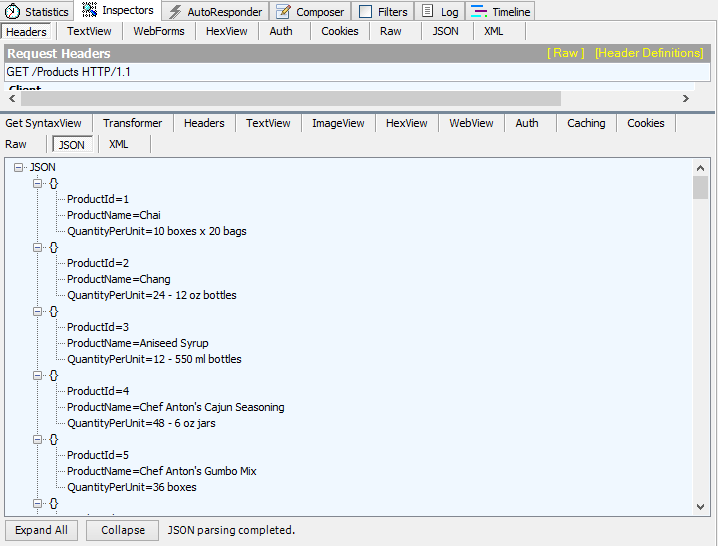Click the Log document icon
Screen dimensions: 718x546
tap(427, 12)
